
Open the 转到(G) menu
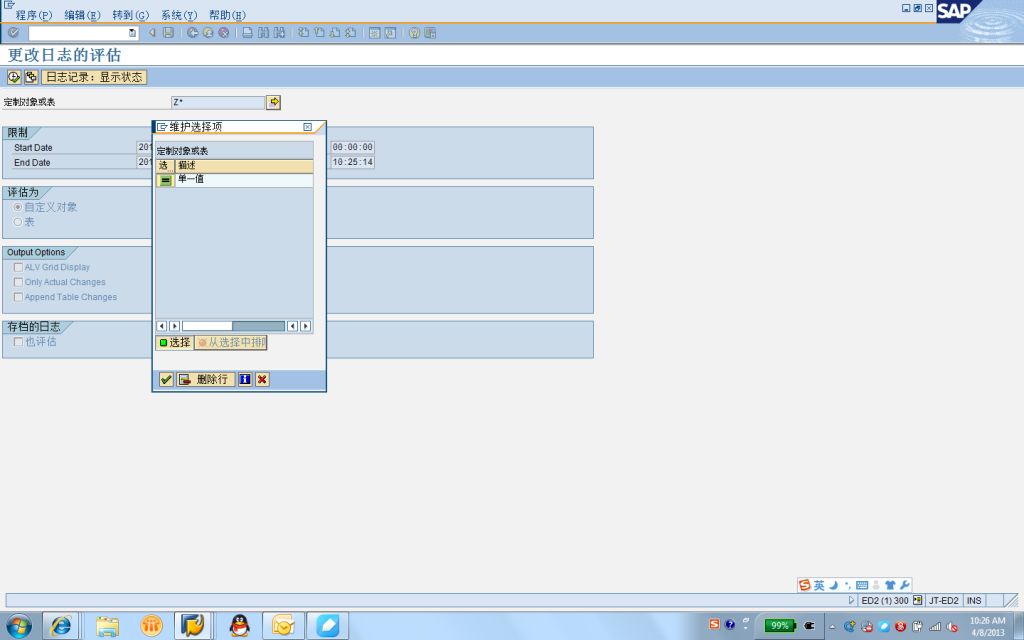[131, 15]
